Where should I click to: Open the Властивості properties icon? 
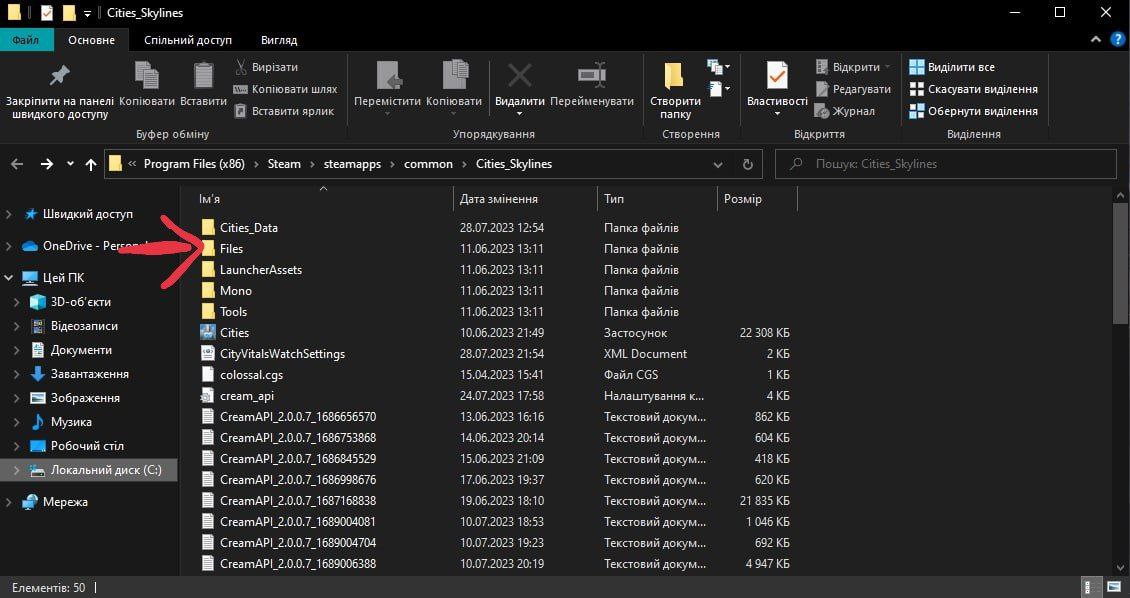click(777, 75)
